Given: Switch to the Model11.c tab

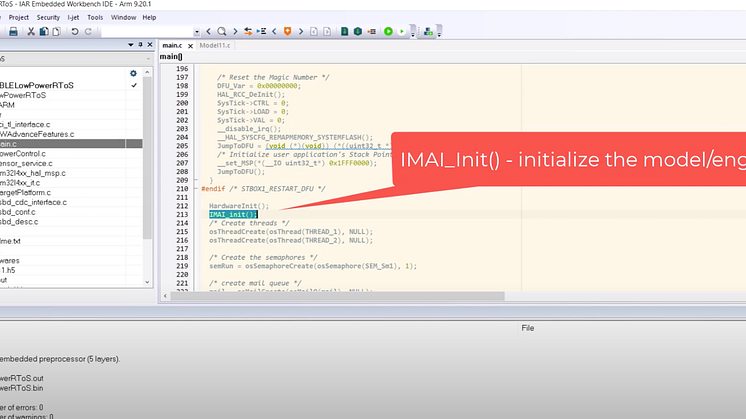Looking at the screenshot, I should click(215, 45).
